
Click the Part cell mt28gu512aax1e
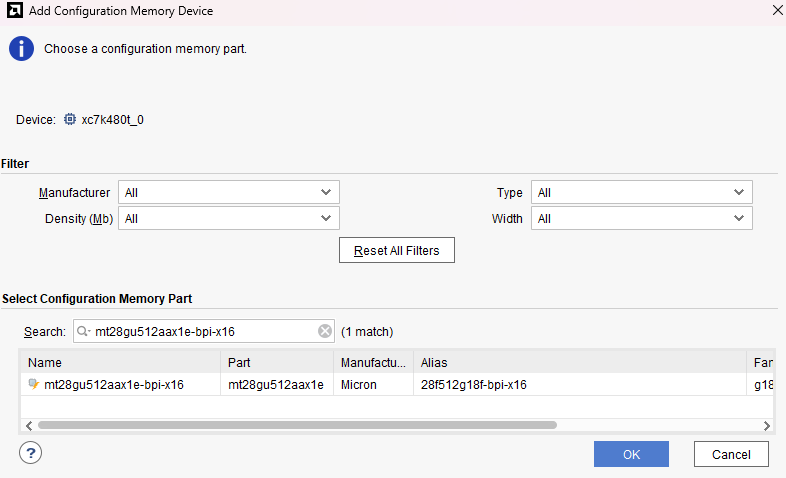pos(276,384)
